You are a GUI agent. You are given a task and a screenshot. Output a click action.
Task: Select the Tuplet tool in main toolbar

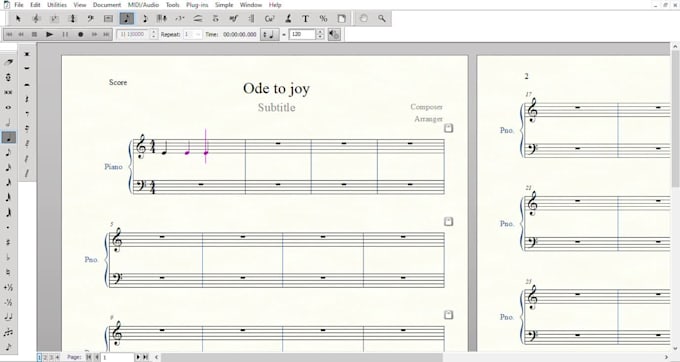tap(180, 18)
